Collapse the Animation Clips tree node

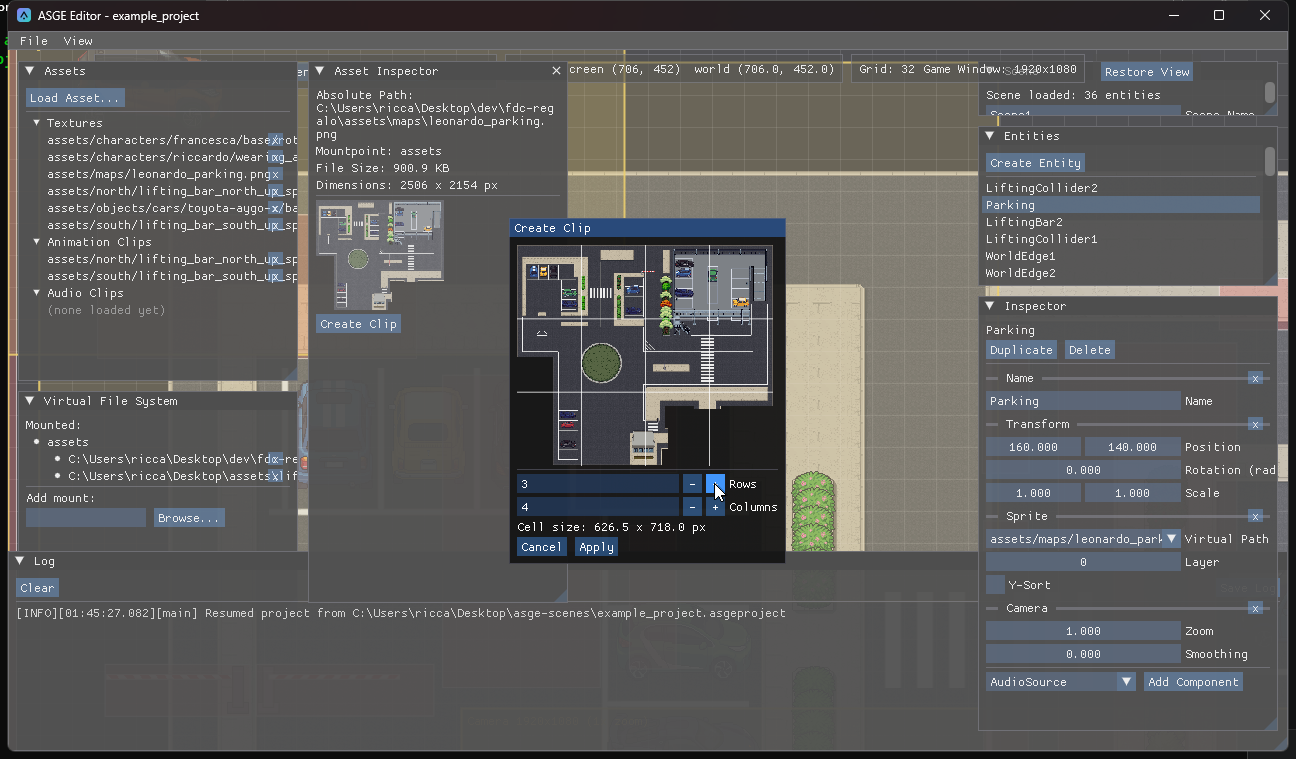[x=36, y=242]
